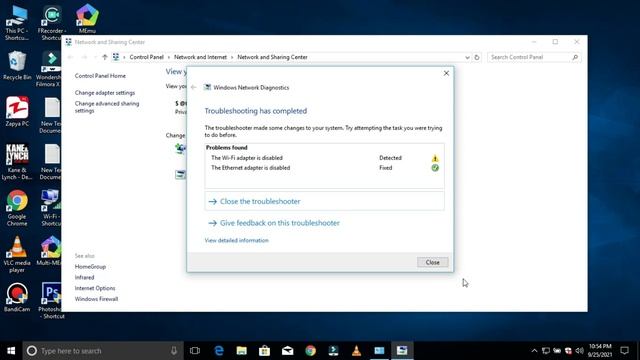
Task: Click the Search Control Panel field
Action: pos(534,57)
